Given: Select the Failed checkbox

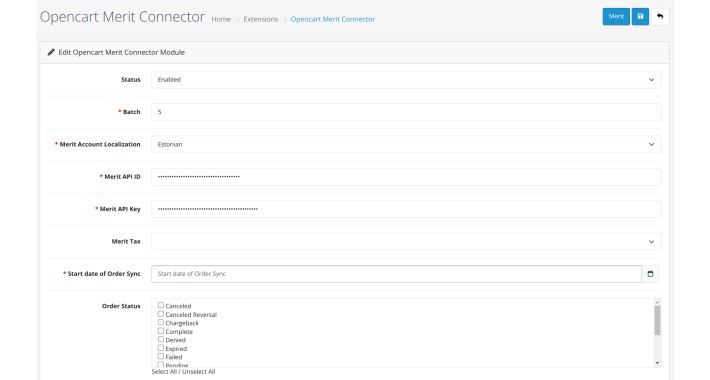Looking at the screenshot, I should [161, 356].
